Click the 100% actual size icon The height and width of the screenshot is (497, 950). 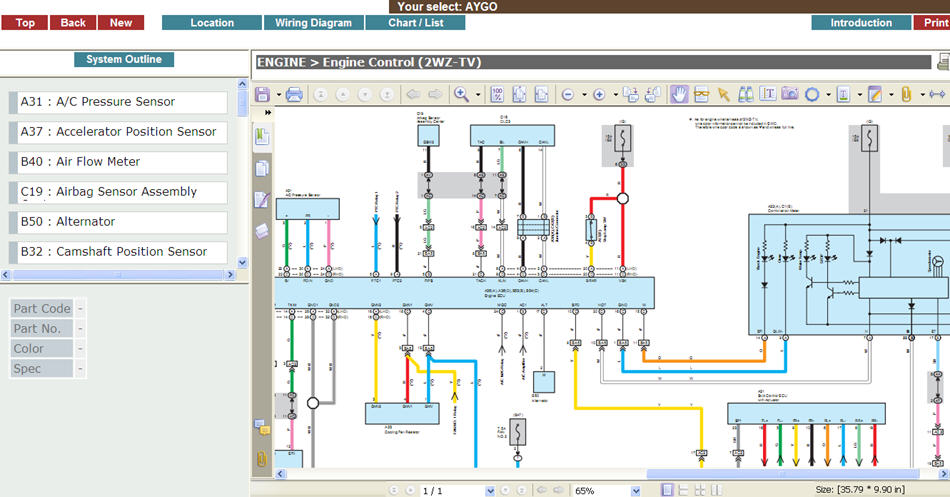pos(497,95)
